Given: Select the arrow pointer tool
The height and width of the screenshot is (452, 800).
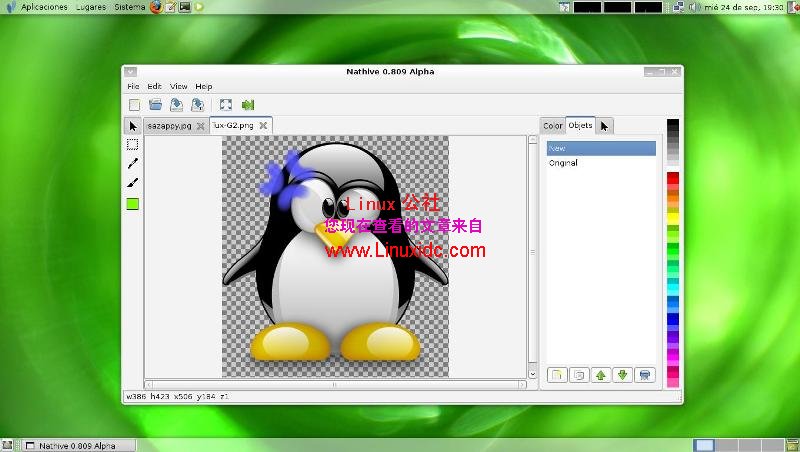Looking at the screenshot, I should click(x=133, y=126).
